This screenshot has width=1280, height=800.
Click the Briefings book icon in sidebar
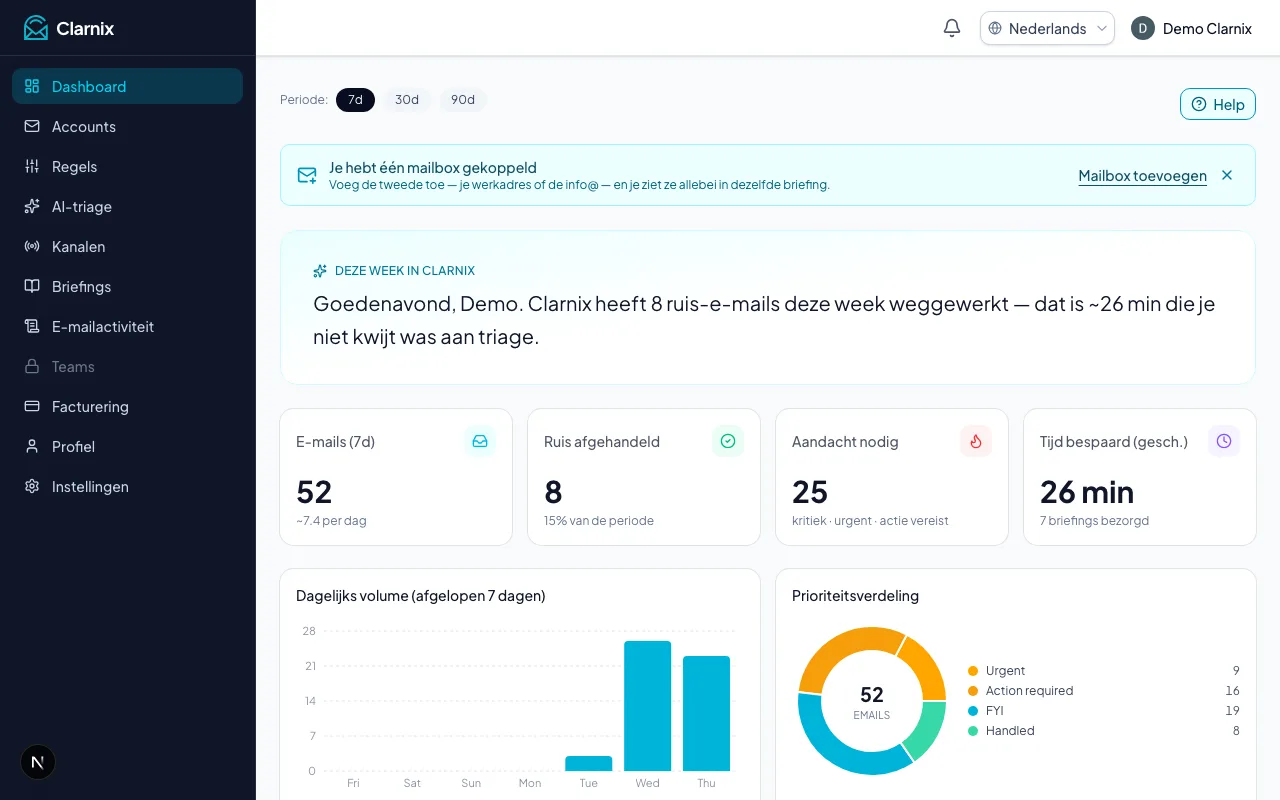pyautogui.click(x=32, y=286)
